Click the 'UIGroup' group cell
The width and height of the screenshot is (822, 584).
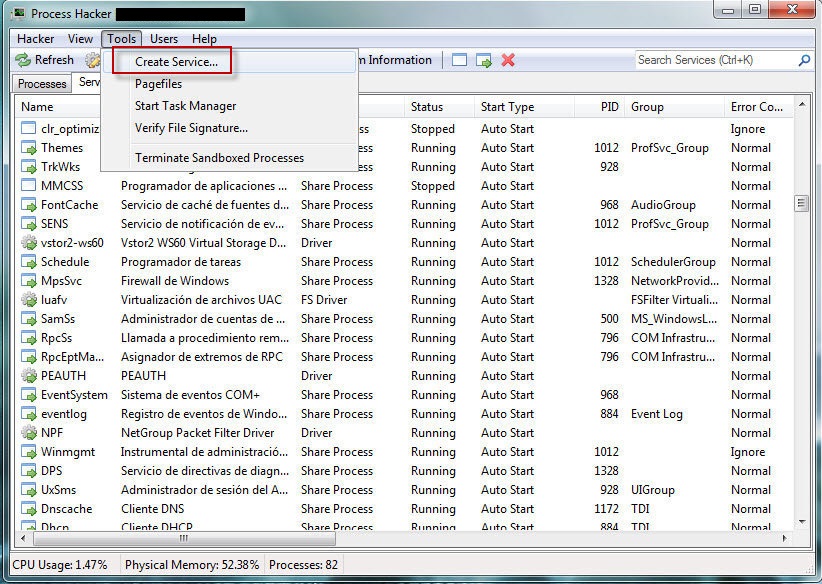pyautogui.click(x=652, y=490)
